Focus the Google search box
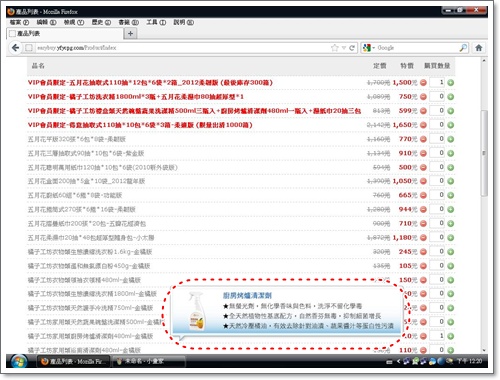Viewport: 500px width, 380px height. (x=417, y=48)
